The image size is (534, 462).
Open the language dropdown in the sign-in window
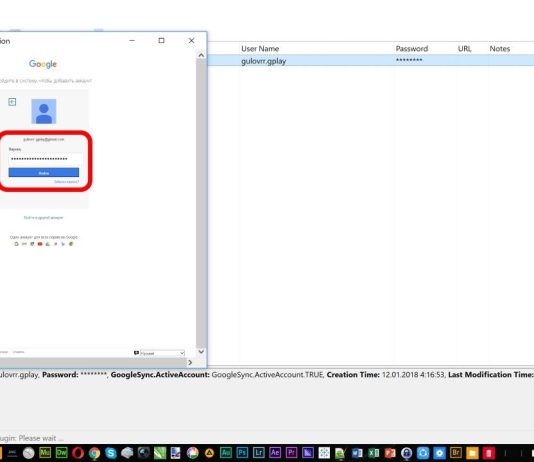tap(162, 353)
